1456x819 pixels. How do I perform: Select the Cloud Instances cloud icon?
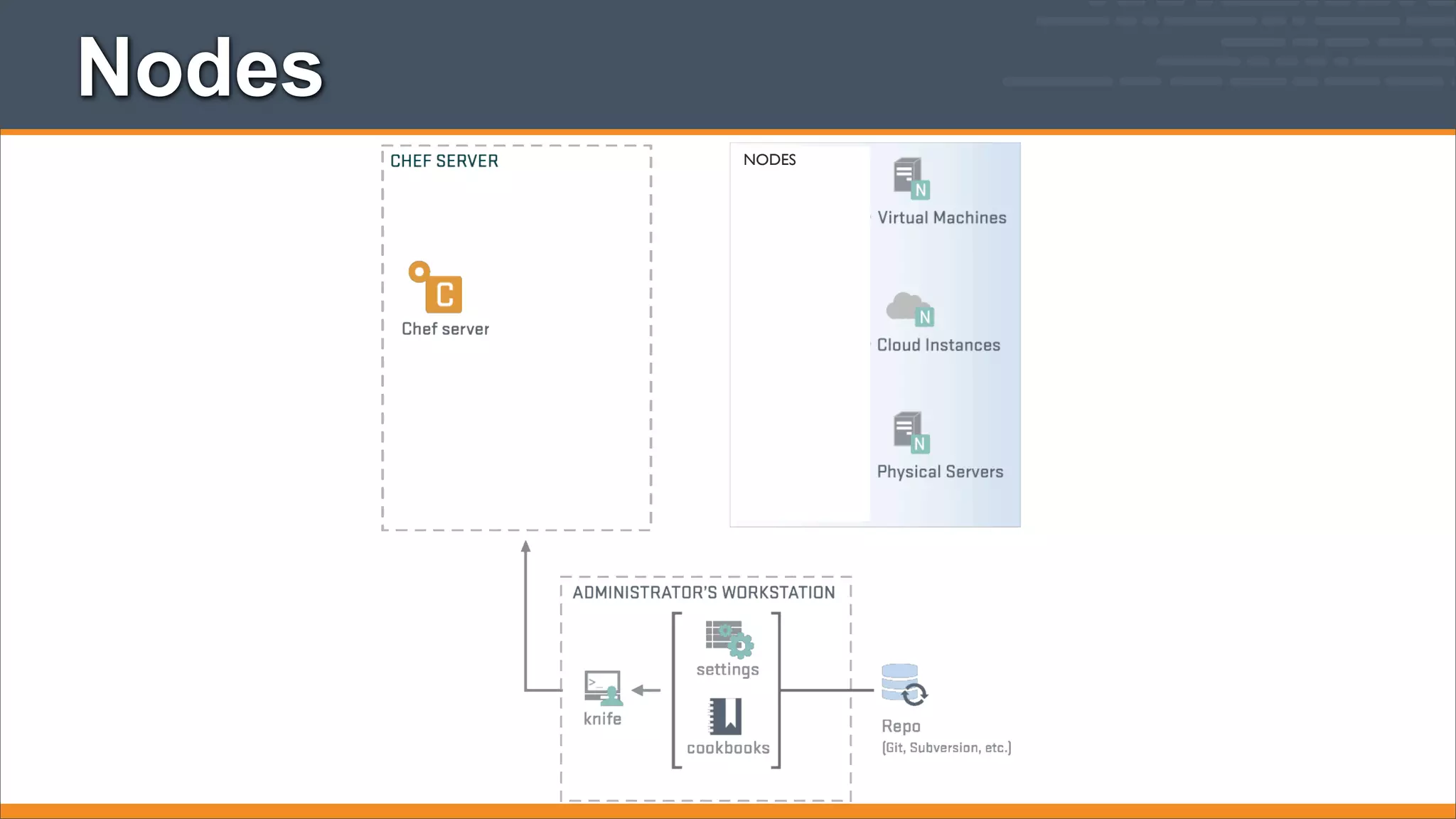(x=910, y=309)
